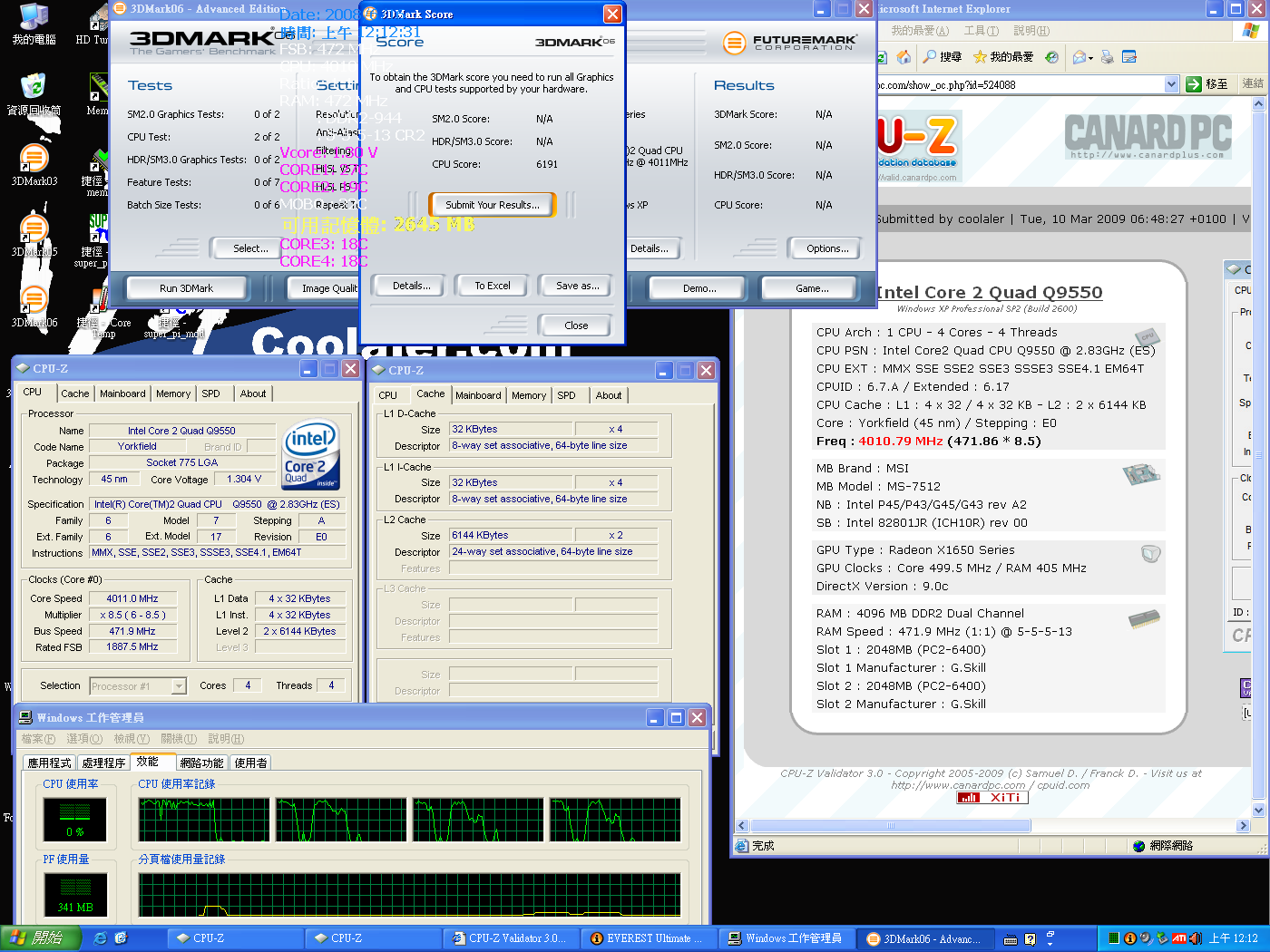Switch to 網路功能 tab in Task Manager
The height and width of the screenshot is (952, 1270).
(201, 763)
